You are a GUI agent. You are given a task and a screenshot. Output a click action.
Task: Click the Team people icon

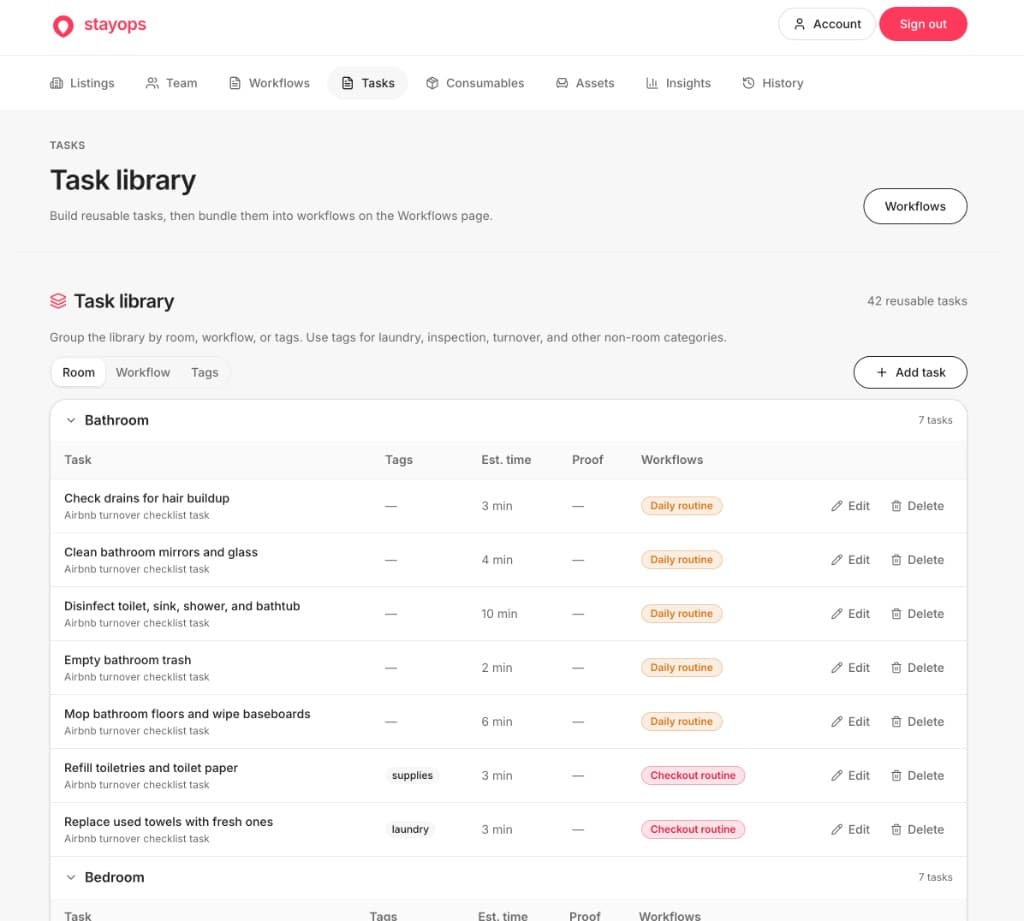coord(152,83)
